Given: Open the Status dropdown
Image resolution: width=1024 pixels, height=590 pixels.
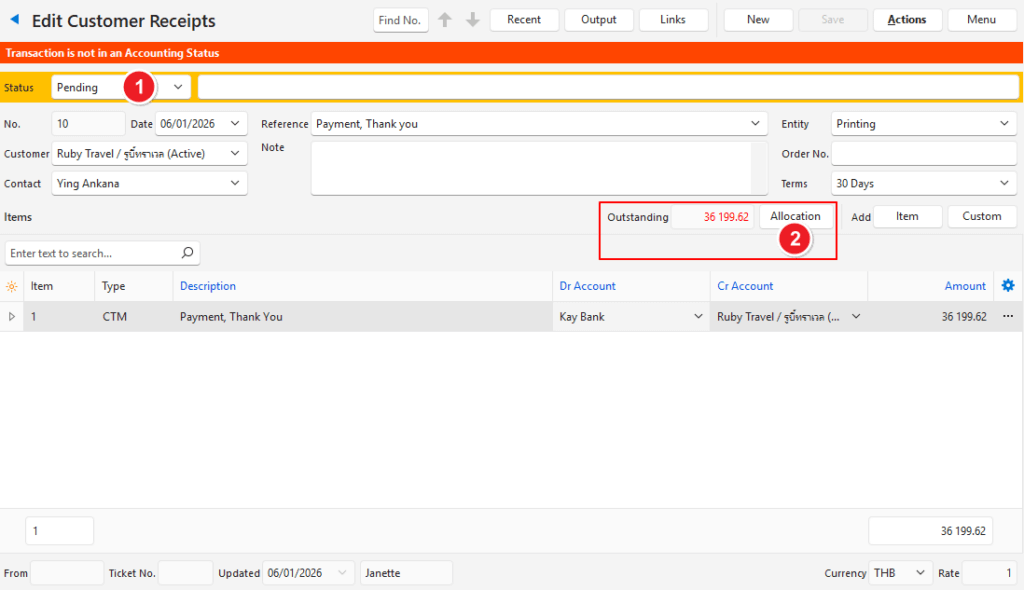Looking at the screenshot, I should pos(178,87).
